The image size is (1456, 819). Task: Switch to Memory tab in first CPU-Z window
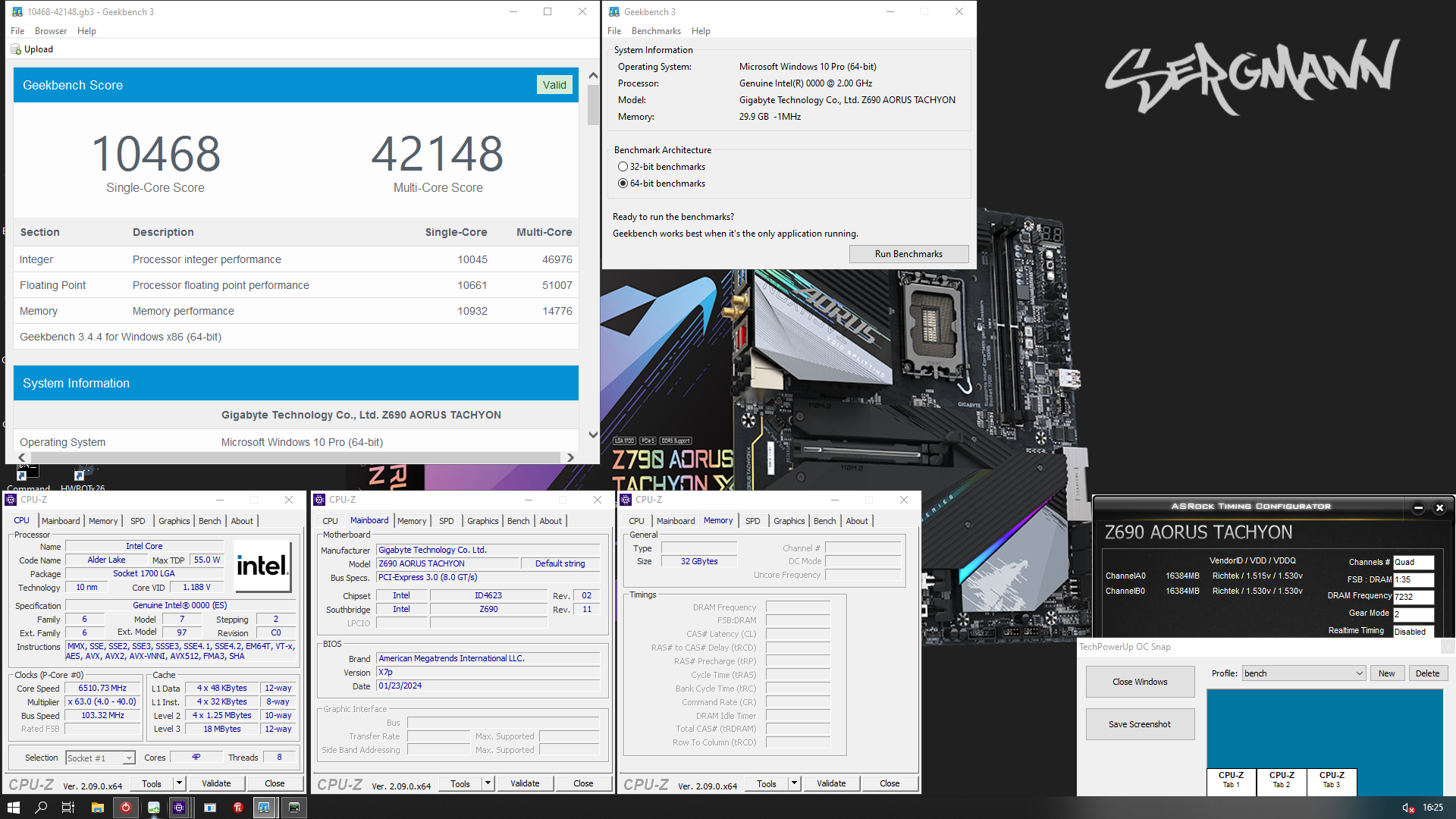point(103,521)
